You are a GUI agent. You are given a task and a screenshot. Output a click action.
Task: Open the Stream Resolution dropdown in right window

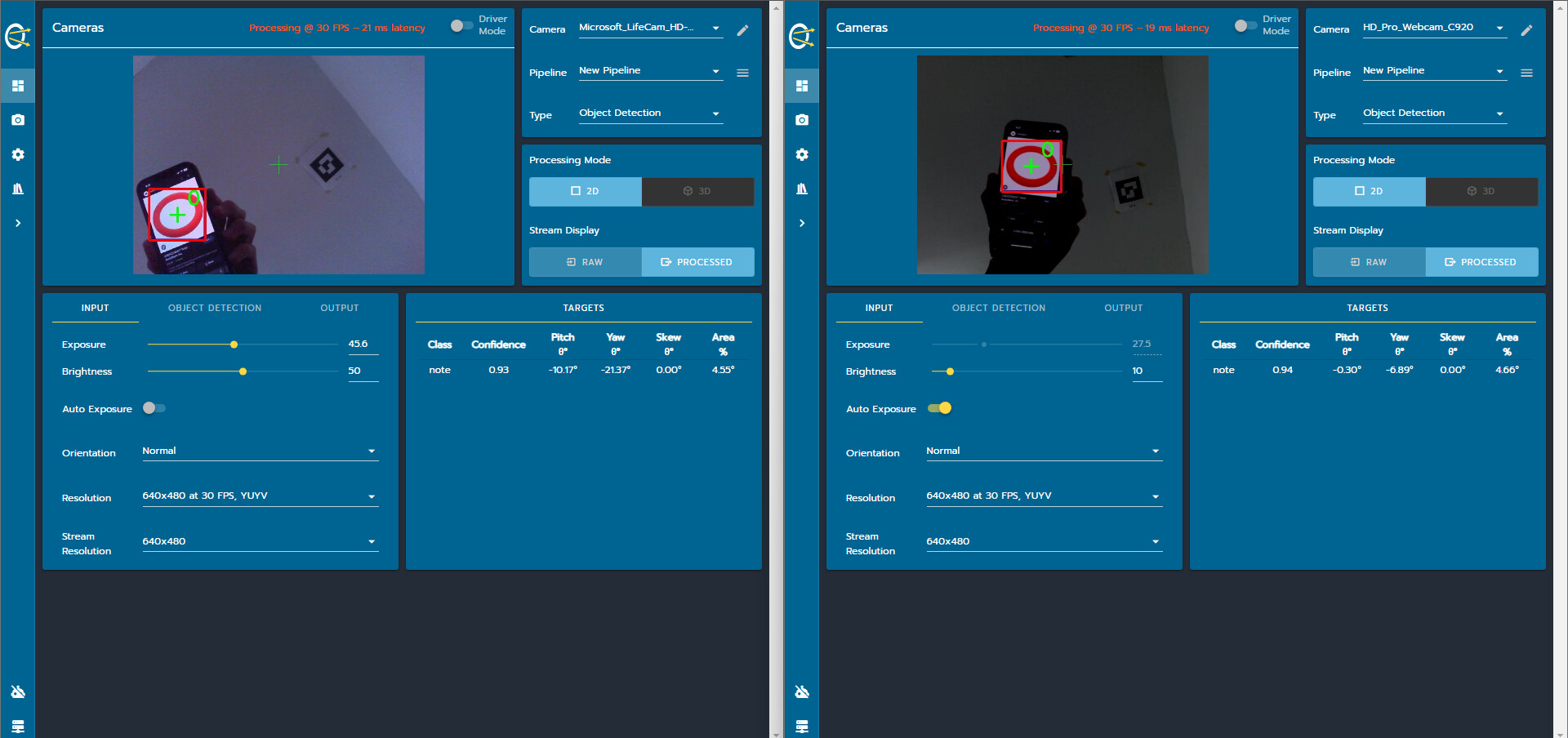(1044, 542)
